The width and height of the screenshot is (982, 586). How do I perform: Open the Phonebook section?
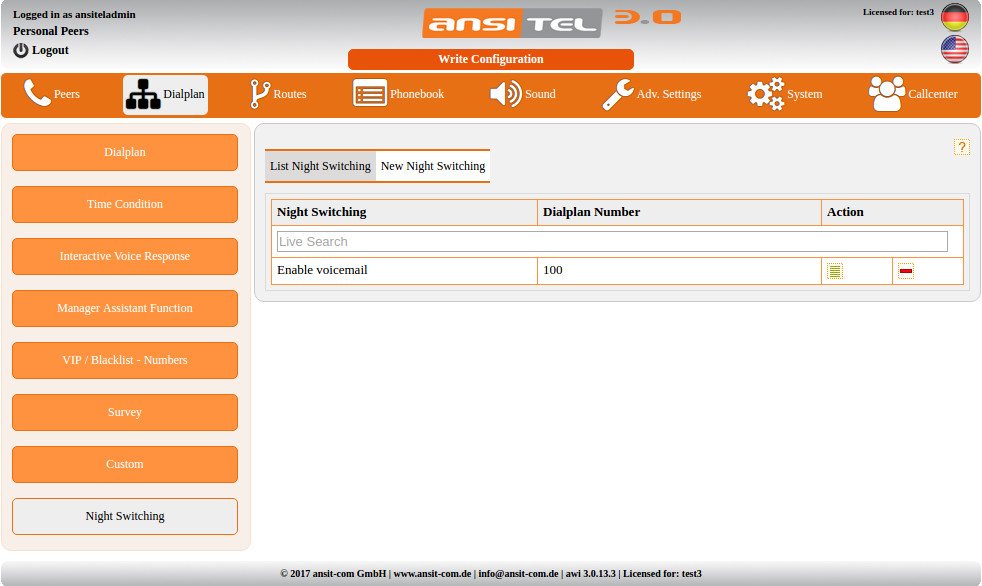[x=398, y=94]
